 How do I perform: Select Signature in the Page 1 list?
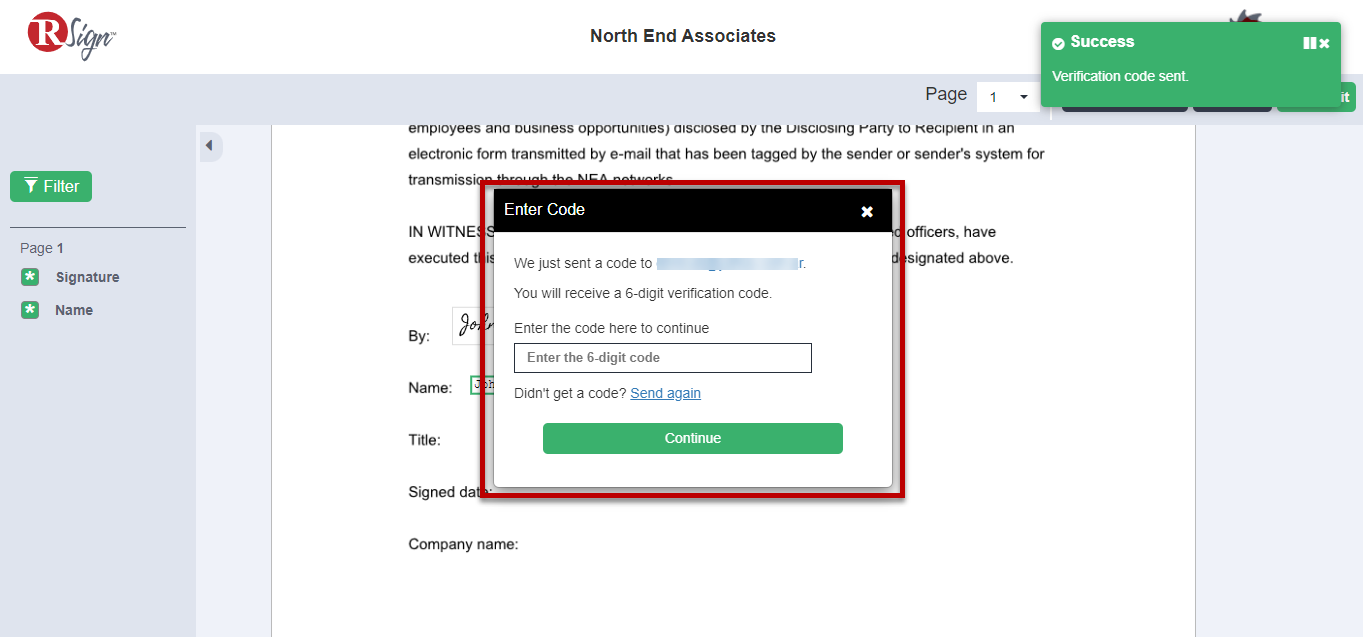coord(88,277)
